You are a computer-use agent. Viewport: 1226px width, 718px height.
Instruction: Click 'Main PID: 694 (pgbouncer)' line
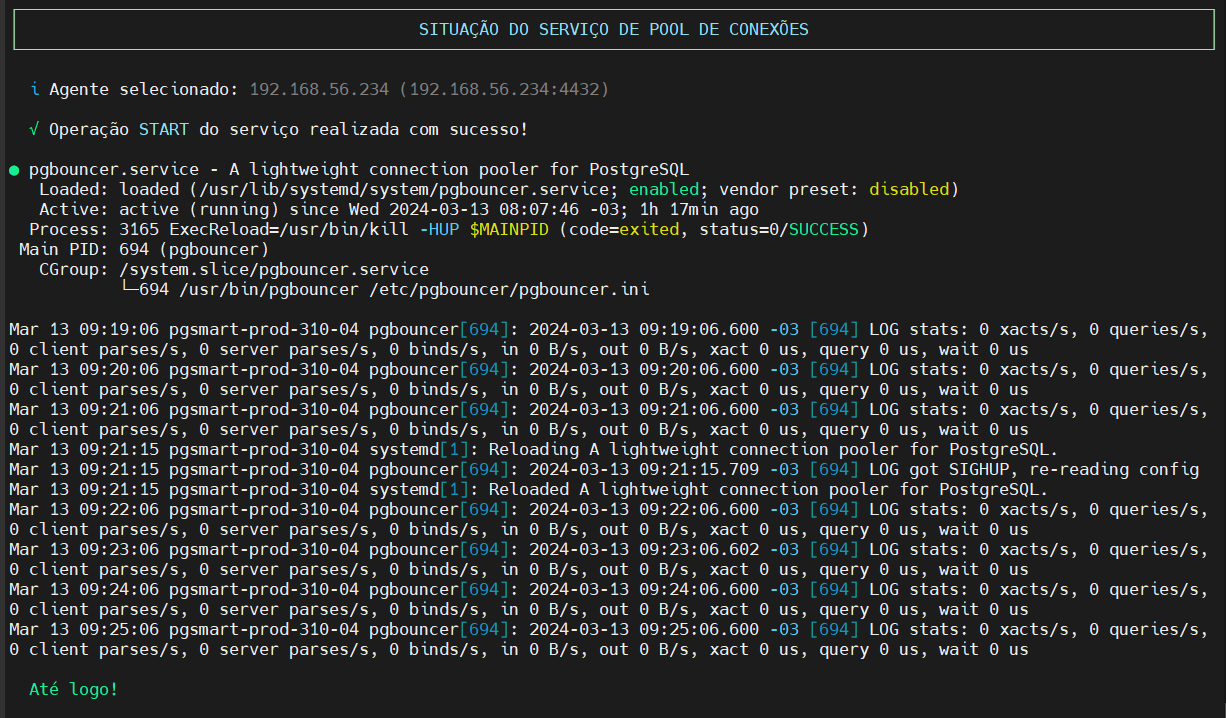coord(144,250)
